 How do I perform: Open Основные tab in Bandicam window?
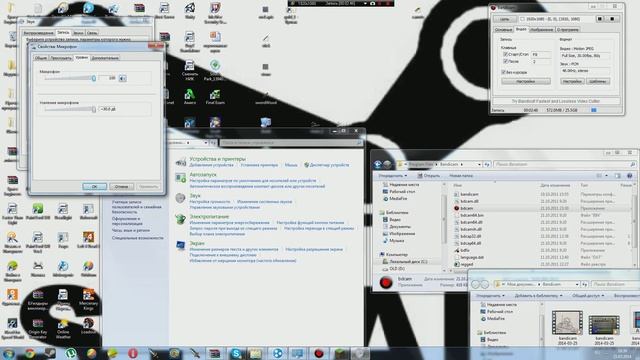[503, 30]
